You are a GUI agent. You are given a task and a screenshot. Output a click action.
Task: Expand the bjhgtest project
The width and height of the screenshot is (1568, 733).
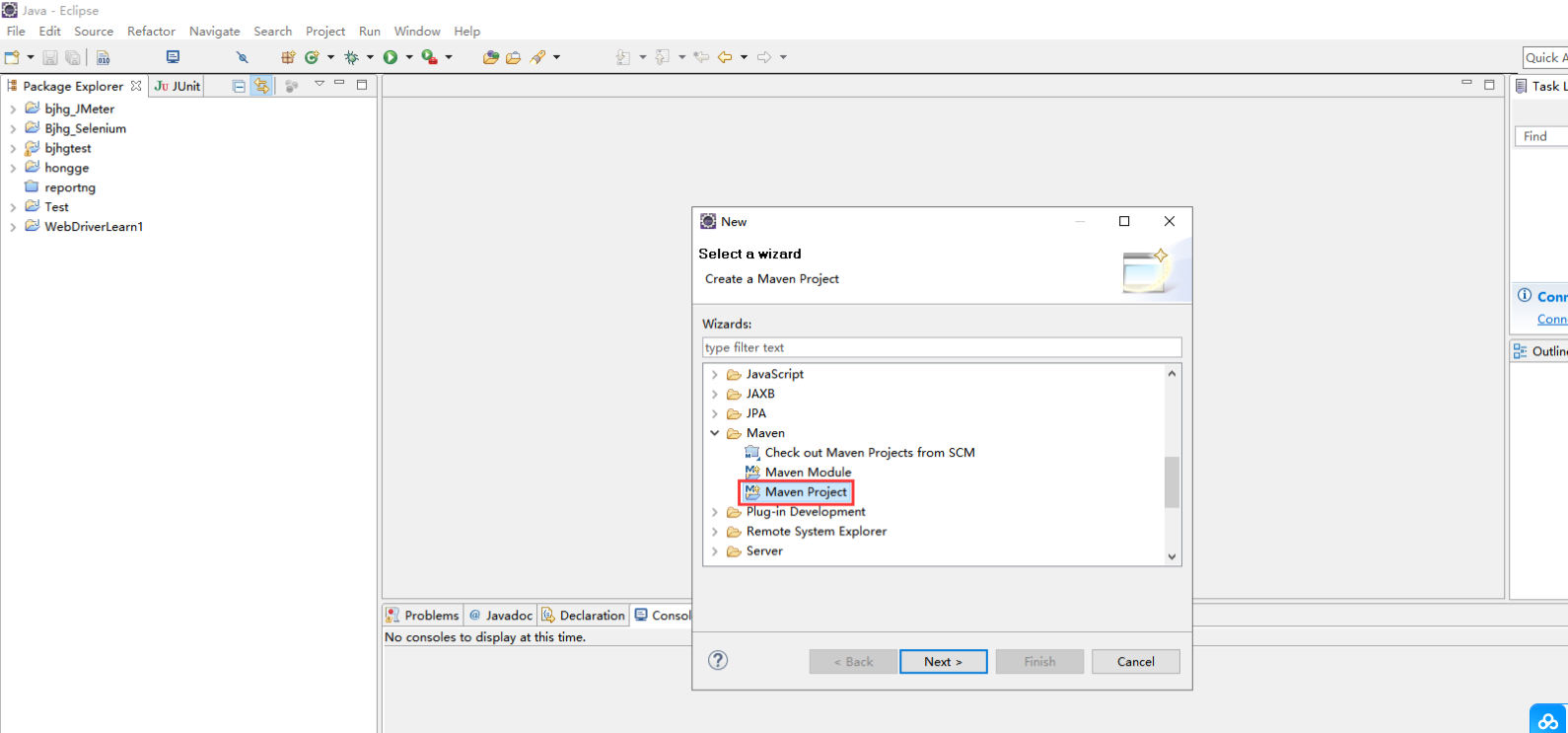pos(13,149)
